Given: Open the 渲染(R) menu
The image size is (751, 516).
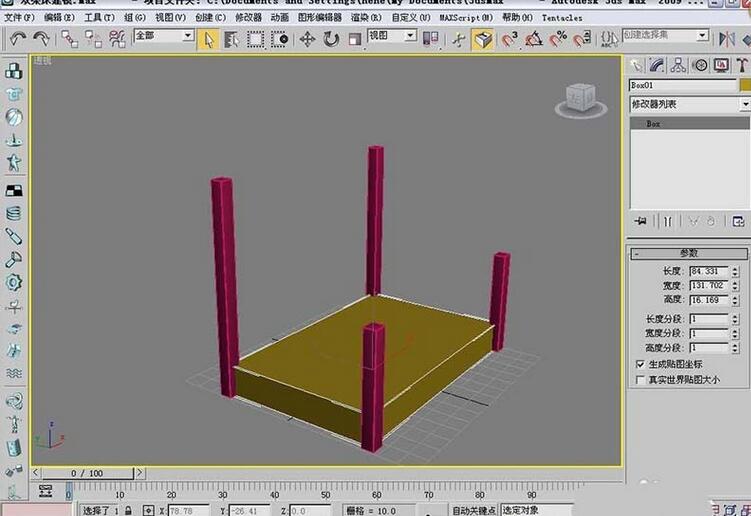Looking at the screenshot, I should [366, 18].
